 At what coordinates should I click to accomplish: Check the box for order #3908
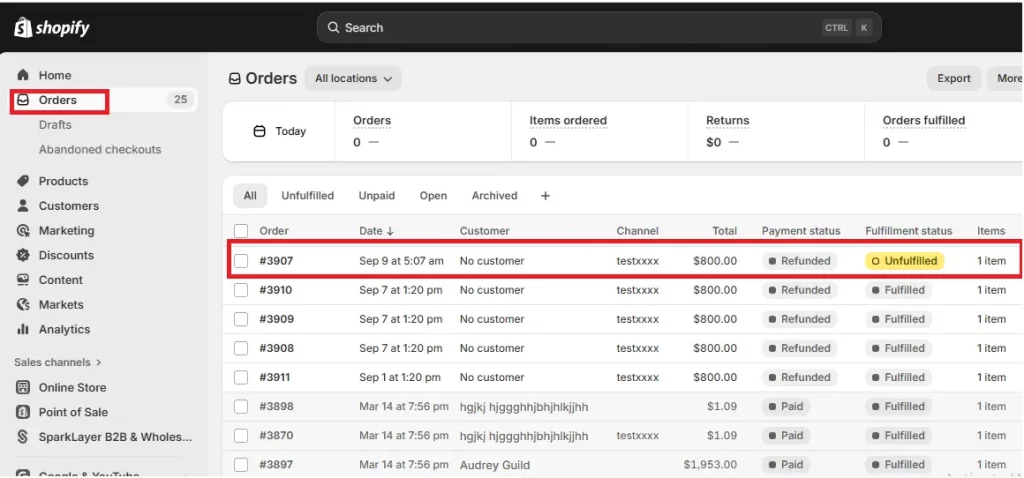click(x=241, y=348)
